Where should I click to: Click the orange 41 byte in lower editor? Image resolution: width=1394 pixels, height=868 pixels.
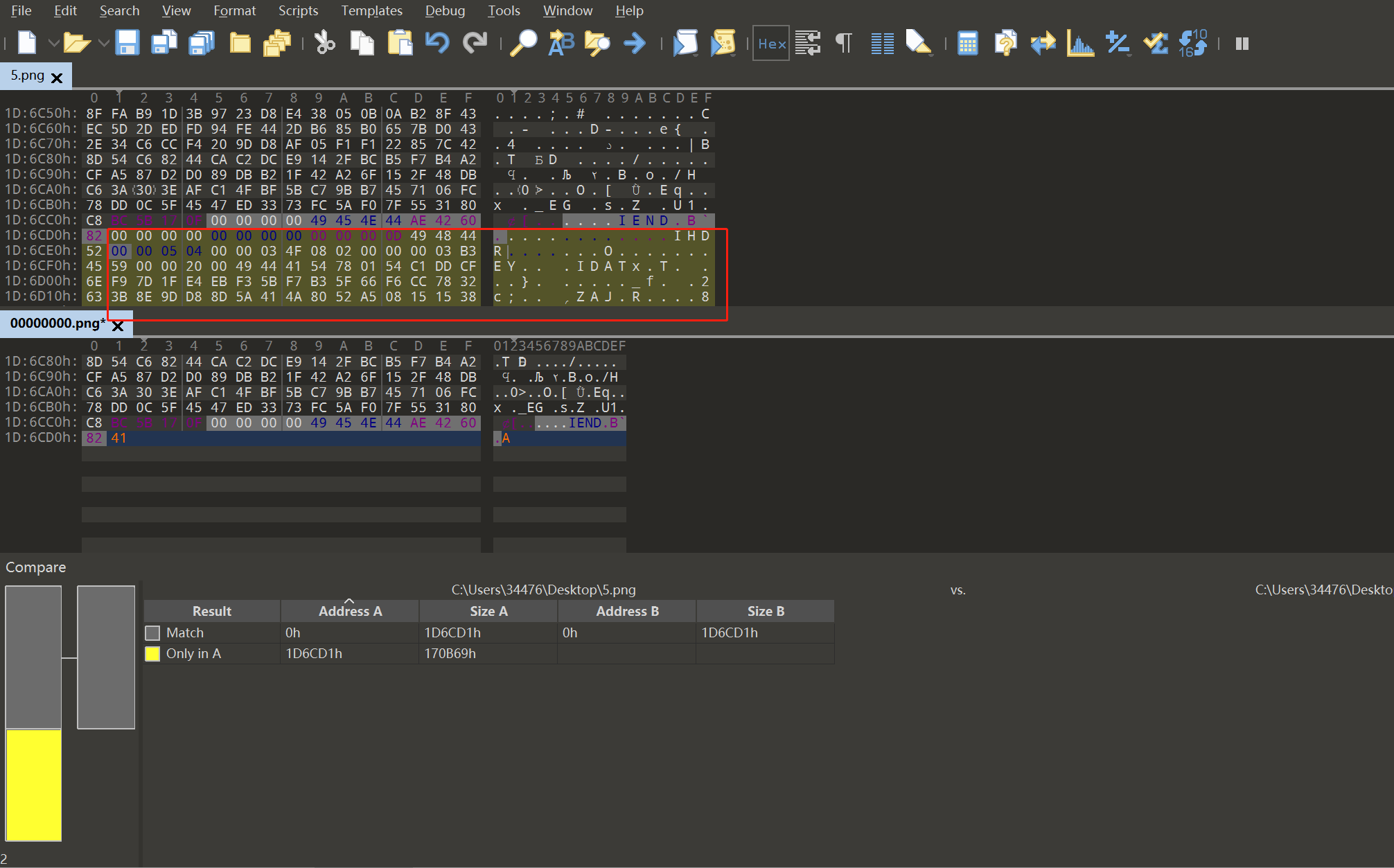[x=118, y=438]
